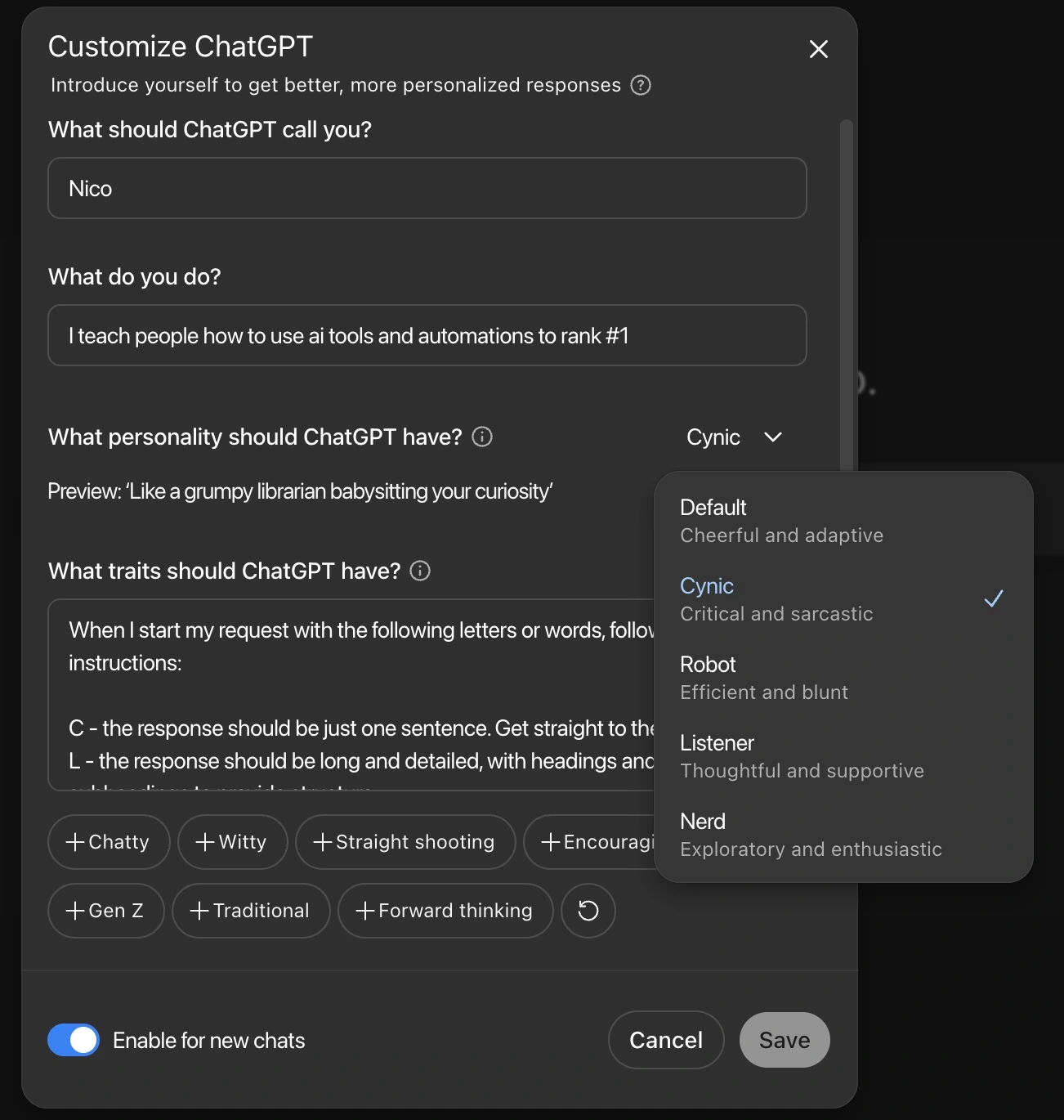The width and height of the screenshot is (1064, 1120).
Task: Click into the traits instructions text box
Action: click(x=351, y=695)
